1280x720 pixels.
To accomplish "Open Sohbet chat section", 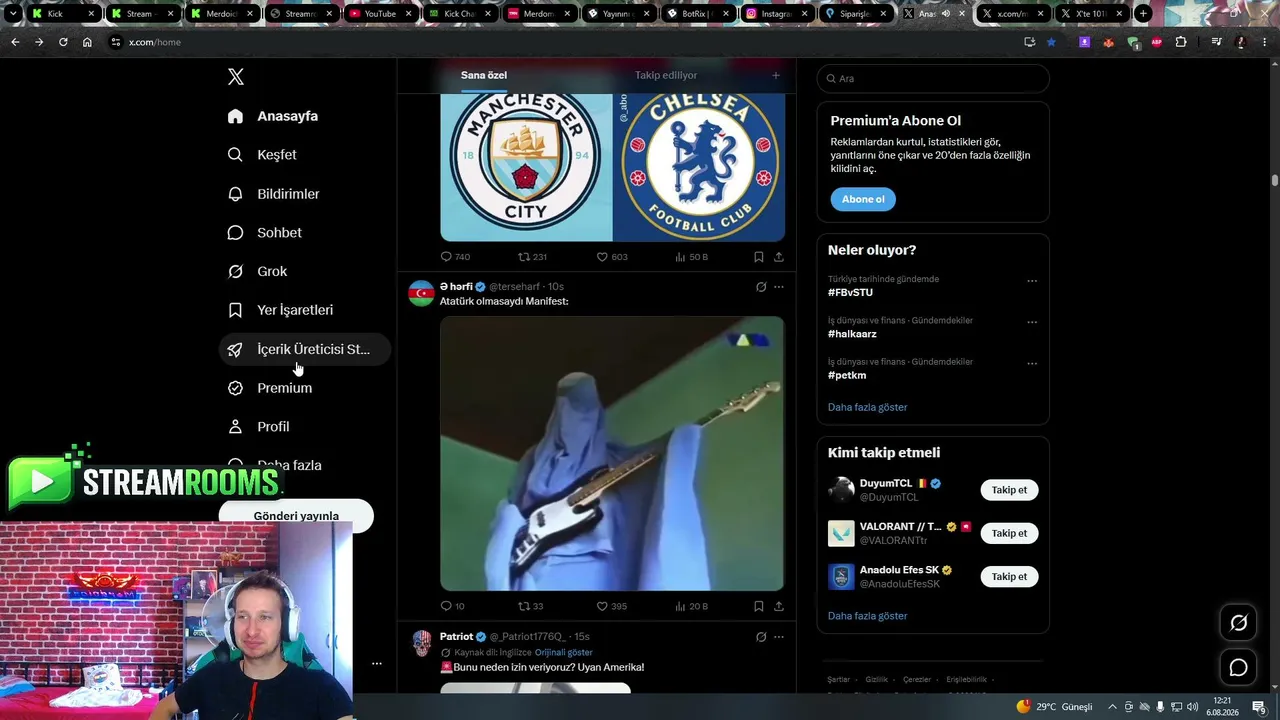I will tap(265, 233).
